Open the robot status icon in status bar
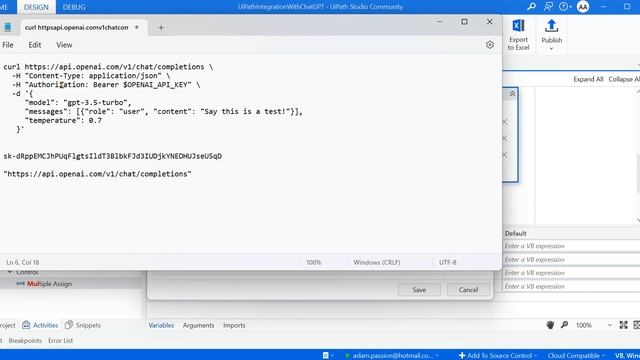This screenshot has width=640, height=360. pos(326,356)
